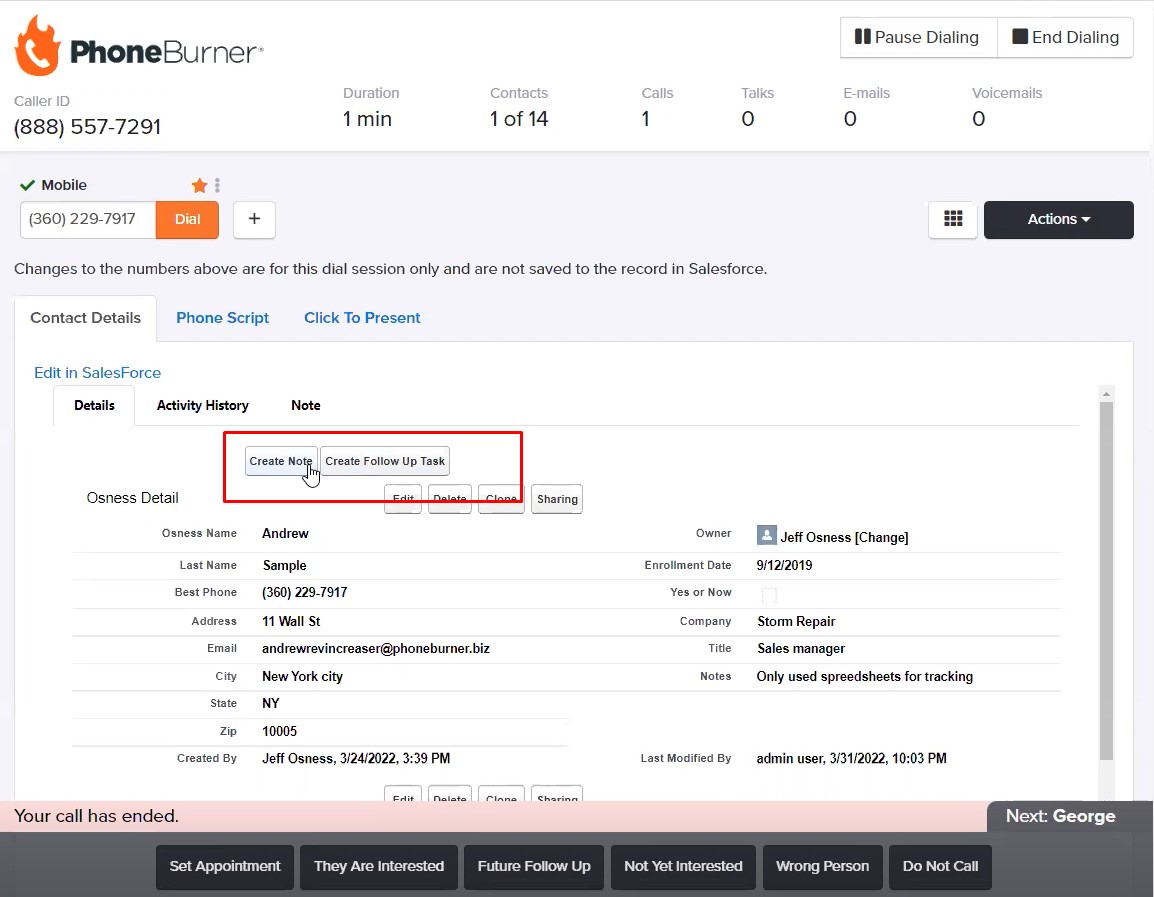The image size is (1154, 897).
Task: Click the Your call has ended message
Action: point(96,816)
